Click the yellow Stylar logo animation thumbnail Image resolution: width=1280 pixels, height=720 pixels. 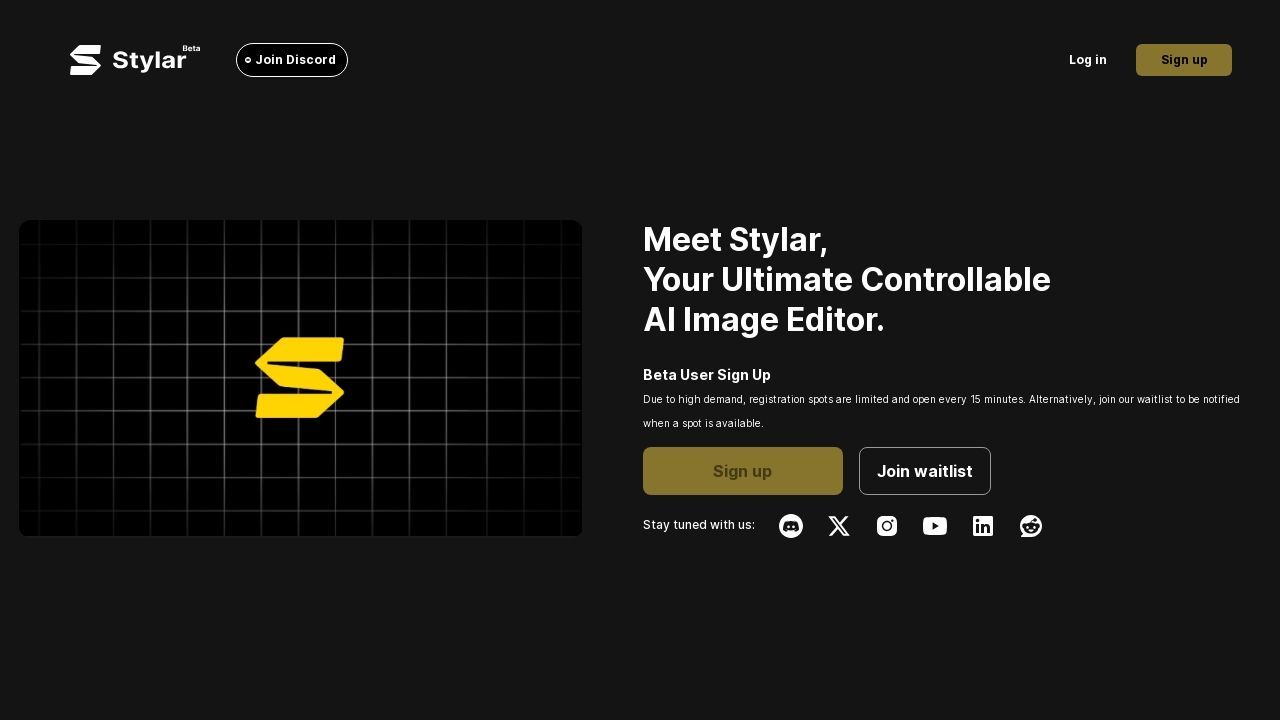[301, 378]
